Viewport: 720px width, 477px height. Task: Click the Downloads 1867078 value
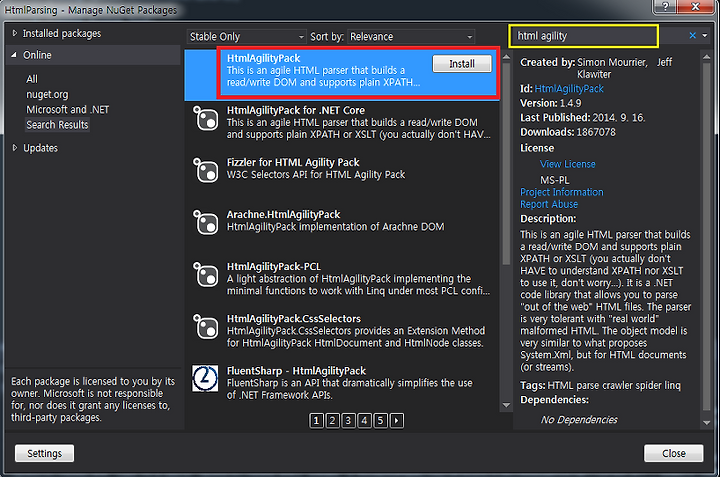[596, 132]
